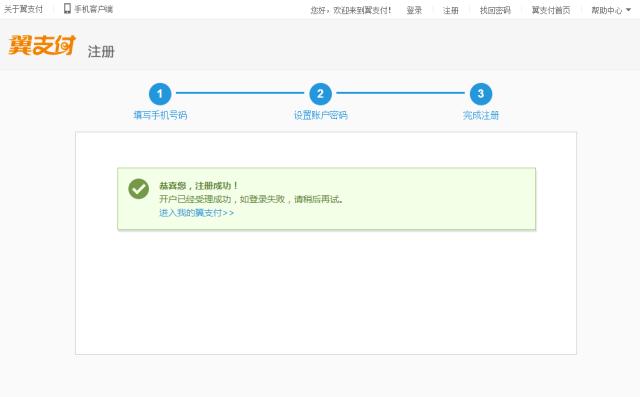Screen dimensions: 640x397
Task: Click the 注册 link in top bar
Action: 451,10
